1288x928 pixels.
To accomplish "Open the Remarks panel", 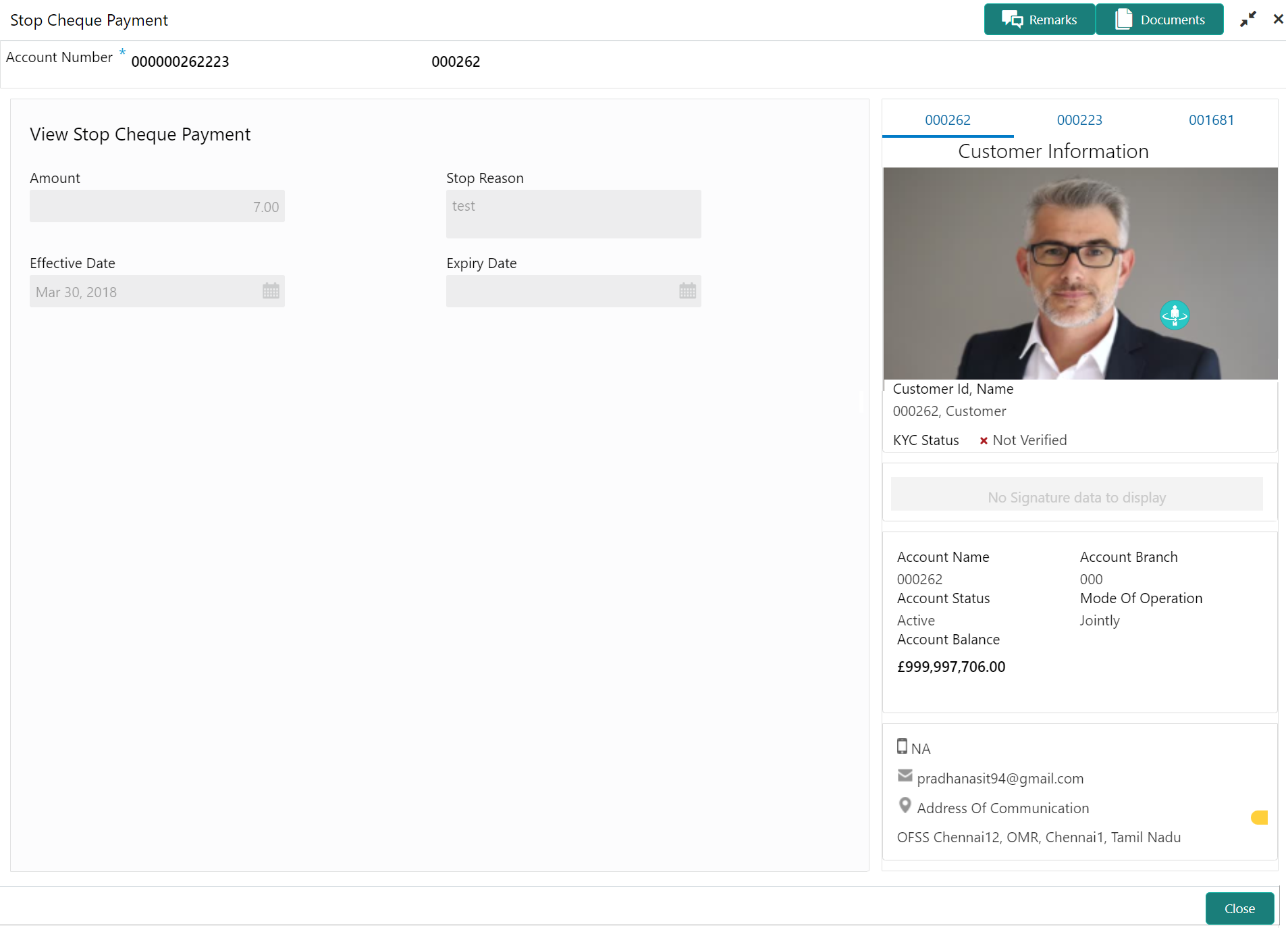I will (1039, 20).
